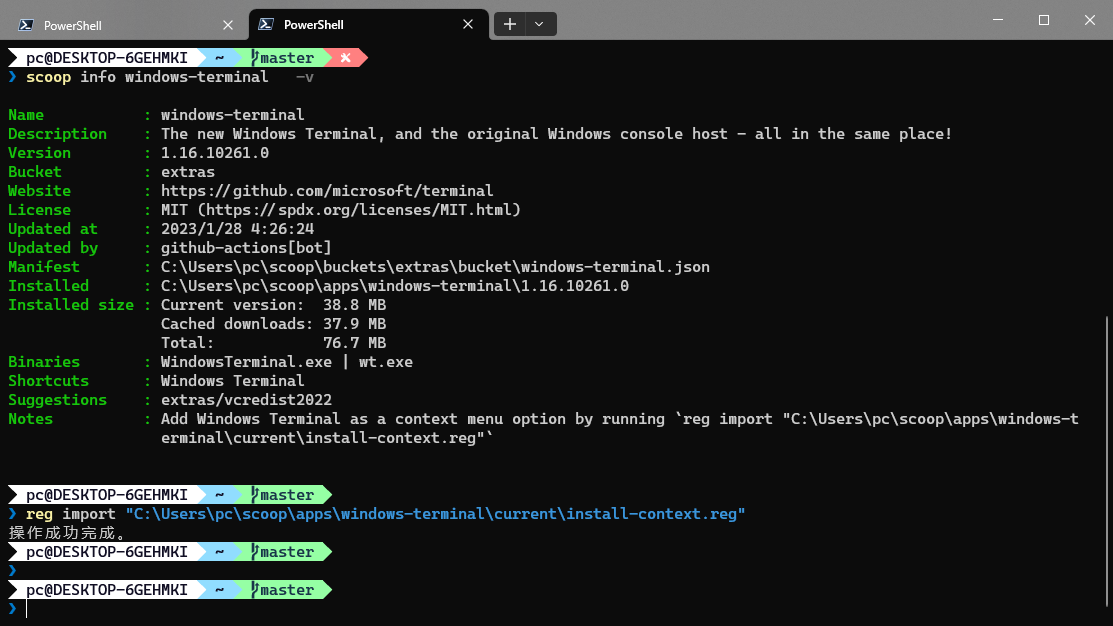Click 'pc@DESKTOP-6GEHMKI' in the topmost prompt

coord(106,57)
